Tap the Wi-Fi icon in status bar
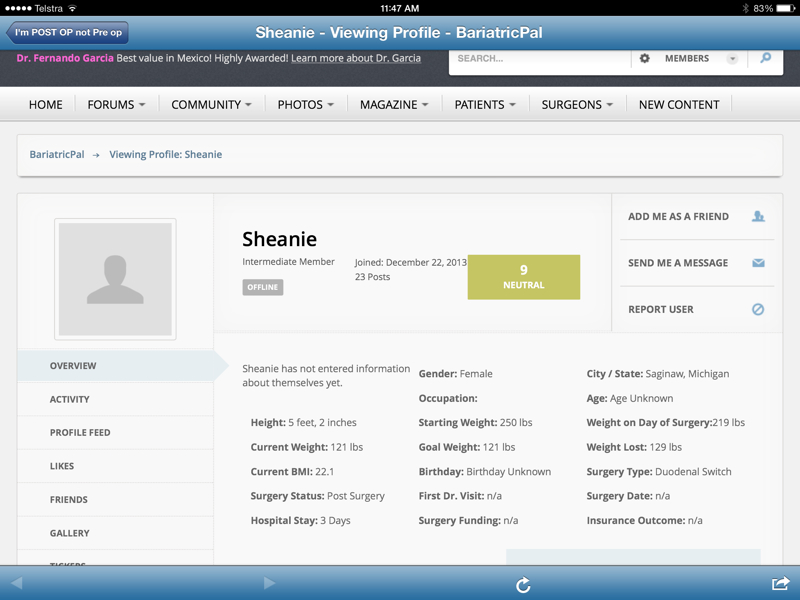Screen dimensions: 800x600 pyautogui.click(x=72, y=8)
